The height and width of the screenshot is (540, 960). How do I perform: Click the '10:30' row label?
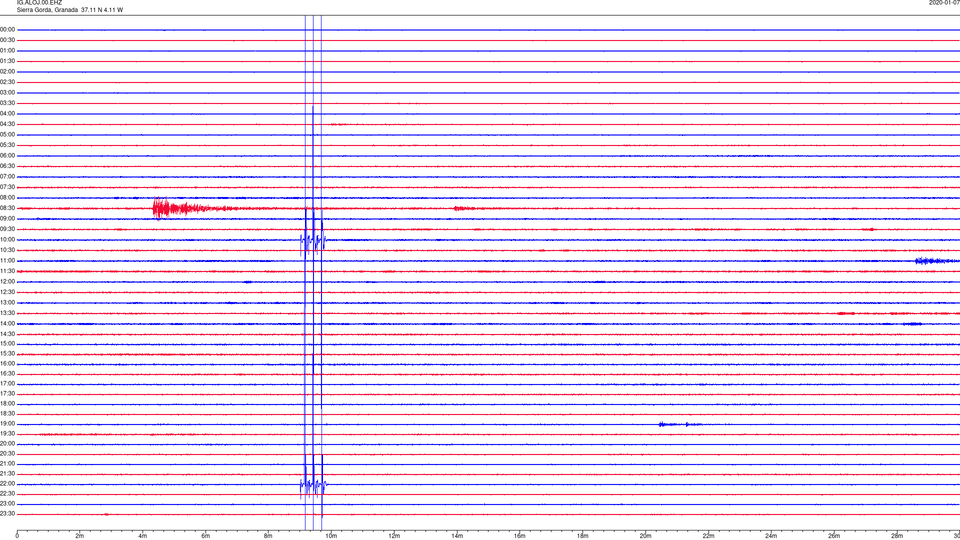pyautogui.click(x=7, y=250)
